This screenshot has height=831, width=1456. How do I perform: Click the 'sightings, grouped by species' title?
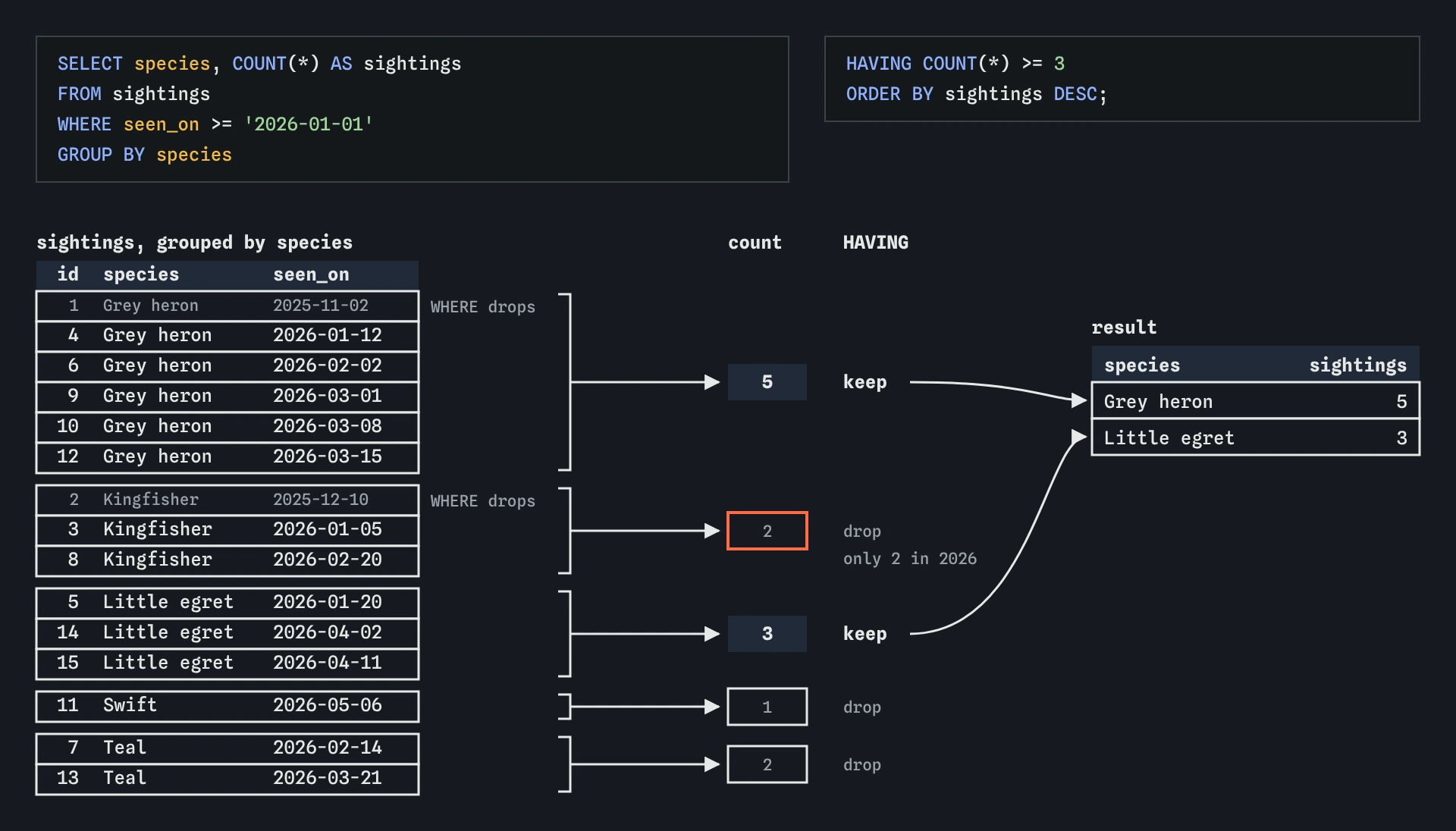point(194,243)
